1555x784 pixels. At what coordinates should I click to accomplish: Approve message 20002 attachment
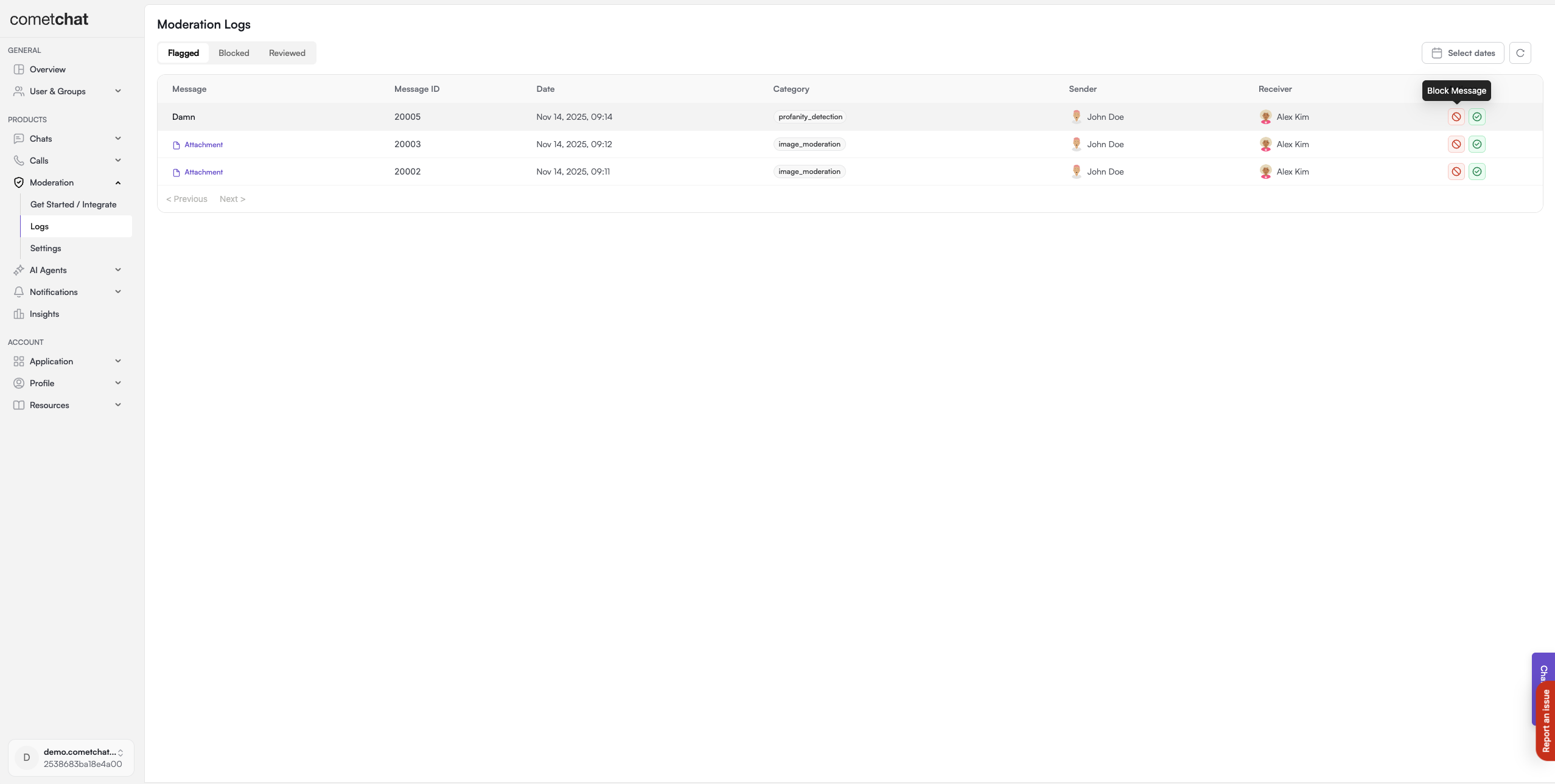pos(1476,172)
